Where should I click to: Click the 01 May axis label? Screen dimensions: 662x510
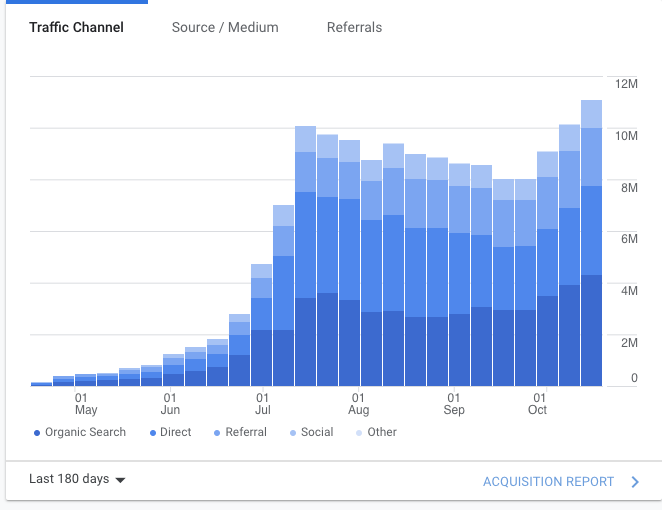click(x=86, y=404)
